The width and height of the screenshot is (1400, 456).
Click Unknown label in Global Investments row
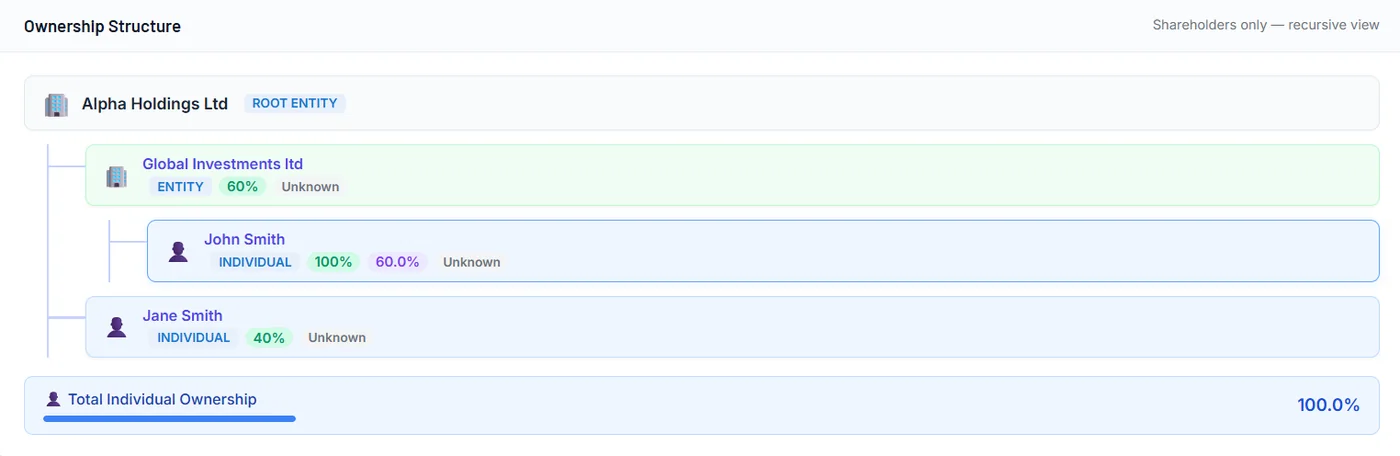(x=310, y=187)
